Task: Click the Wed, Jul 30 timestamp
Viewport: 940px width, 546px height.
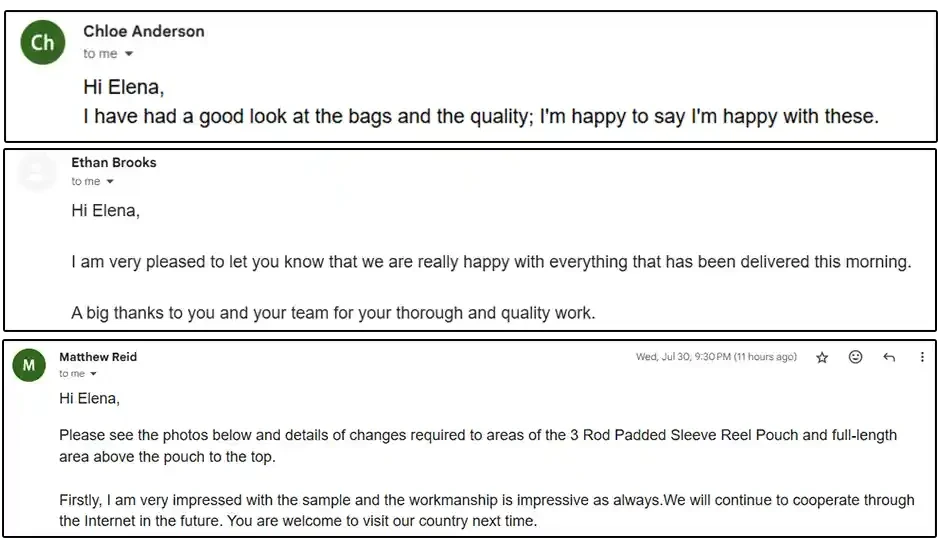Action: (716, 357)
